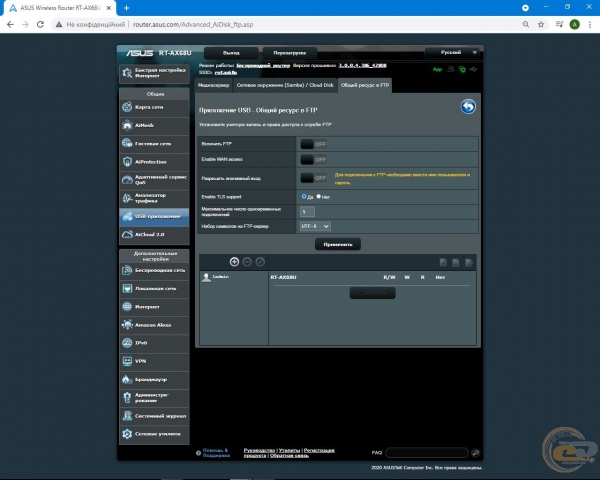The height and width of the screenshot is (480, 600).
Task: Open Wireless settings in the sidebar
Action: [154, 270]
